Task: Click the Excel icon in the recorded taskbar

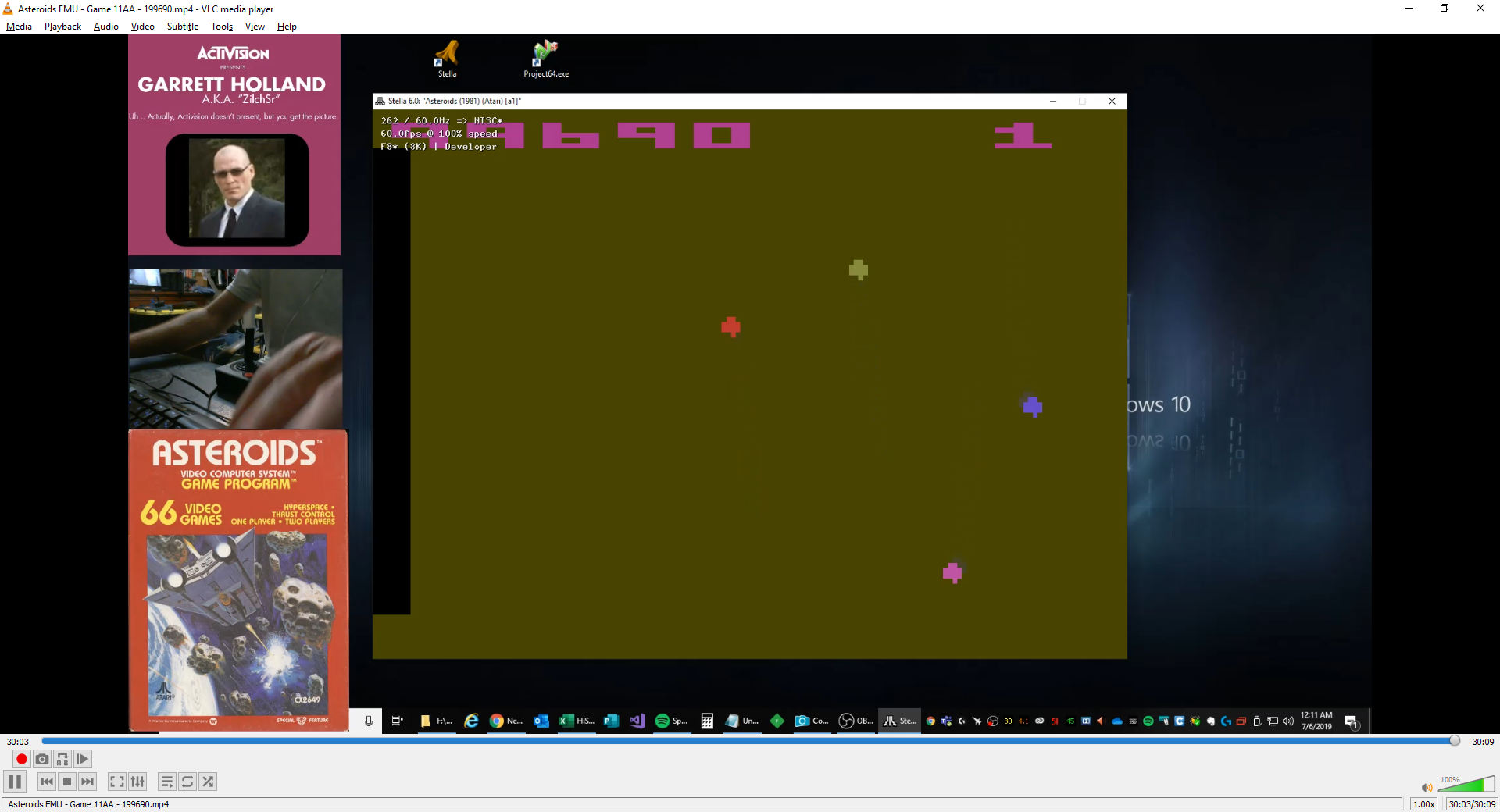Action: 566,721
